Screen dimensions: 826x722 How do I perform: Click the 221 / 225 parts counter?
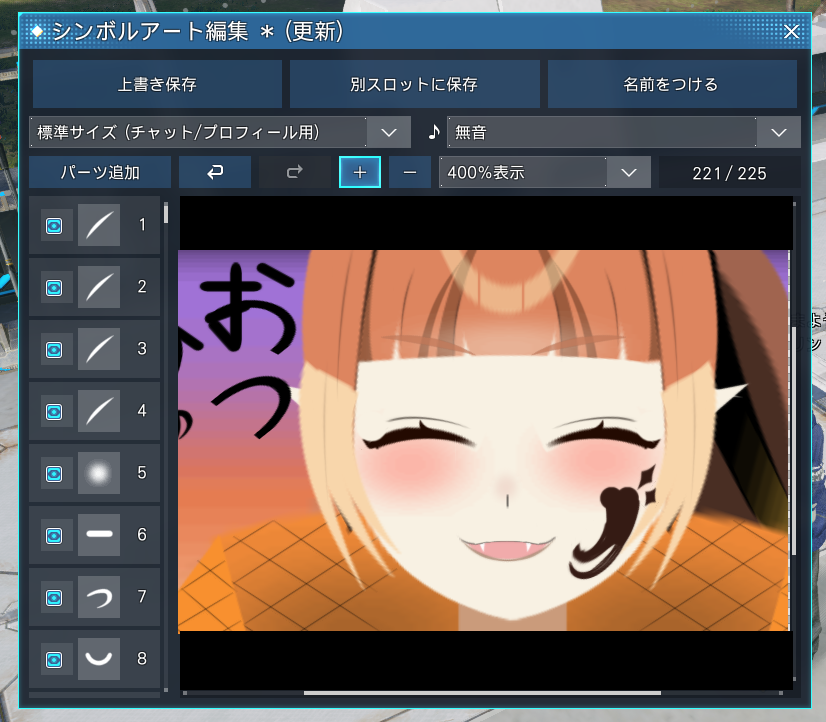tap(729, 173)
